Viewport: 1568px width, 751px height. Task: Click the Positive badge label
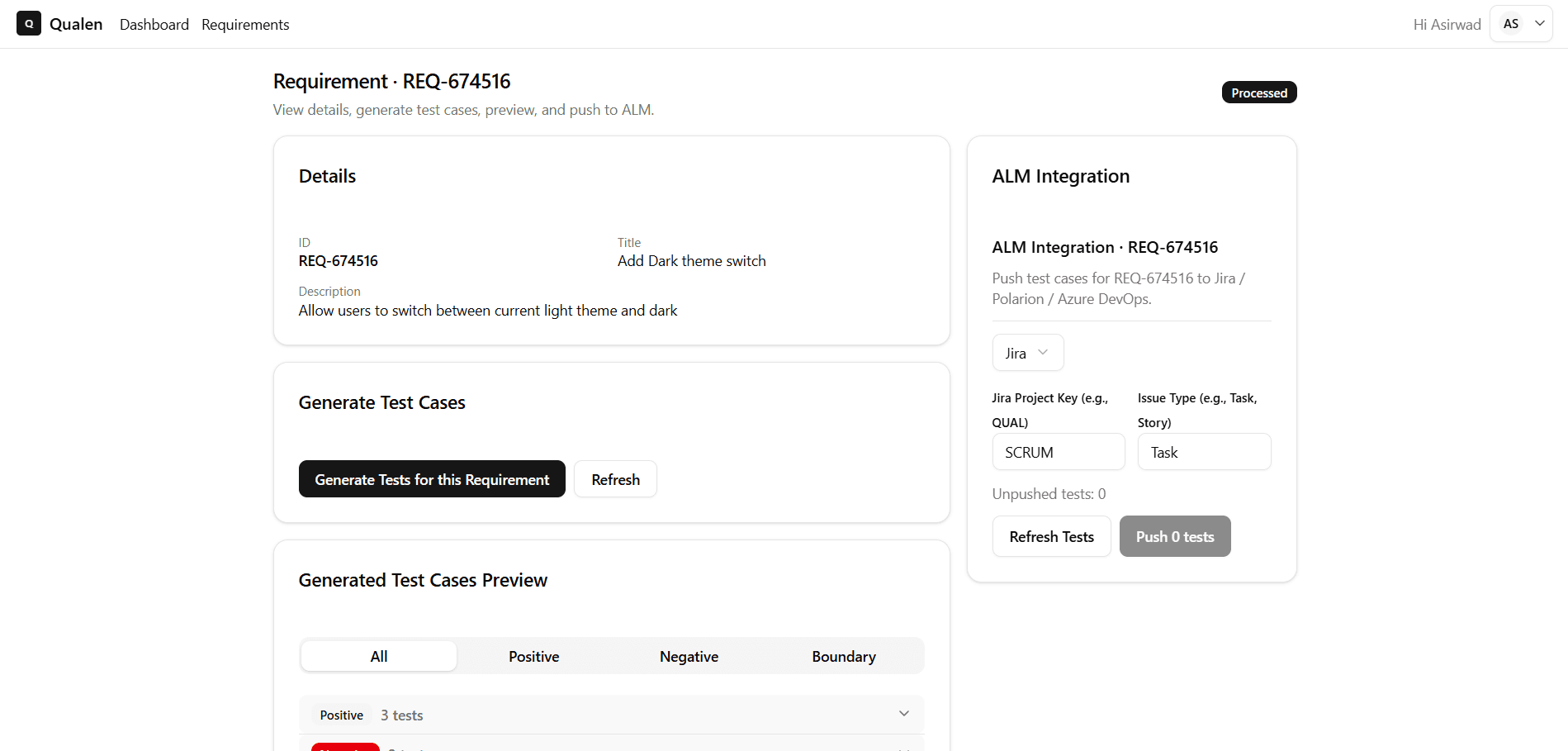coord(341,715)
